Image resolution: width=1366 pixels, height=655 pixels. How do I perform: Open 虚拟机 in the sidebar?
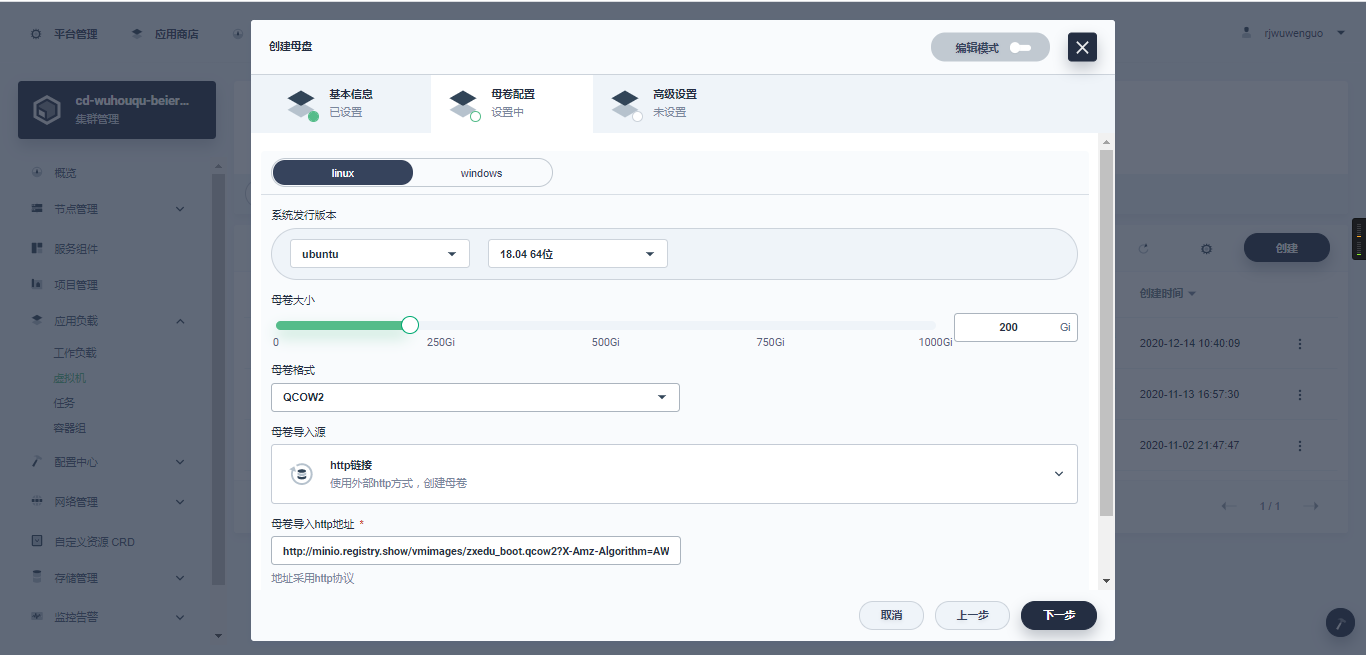(70, 378)
